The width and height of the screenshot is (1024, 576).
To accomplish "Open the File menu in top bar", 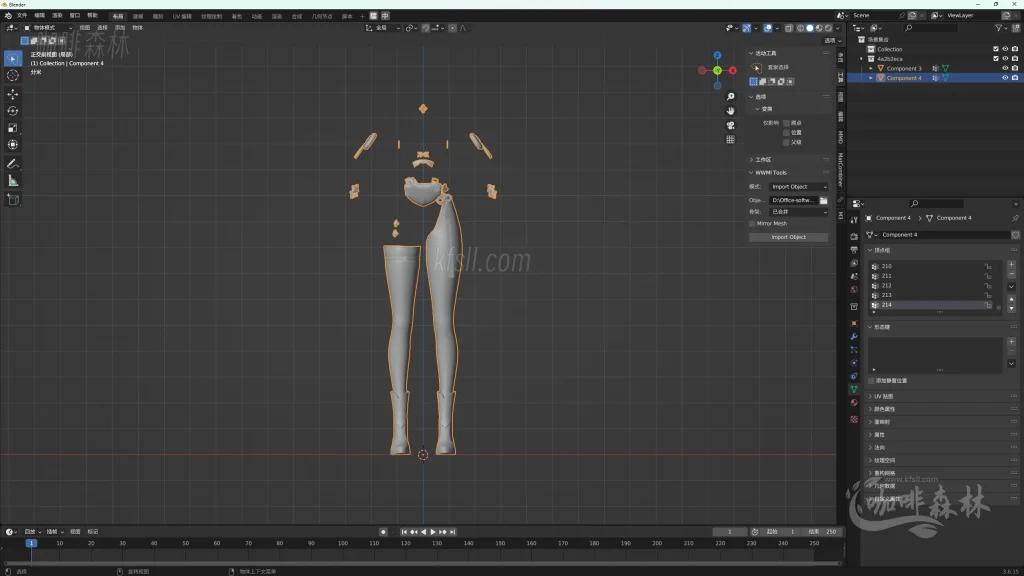I will coord(22,16).
